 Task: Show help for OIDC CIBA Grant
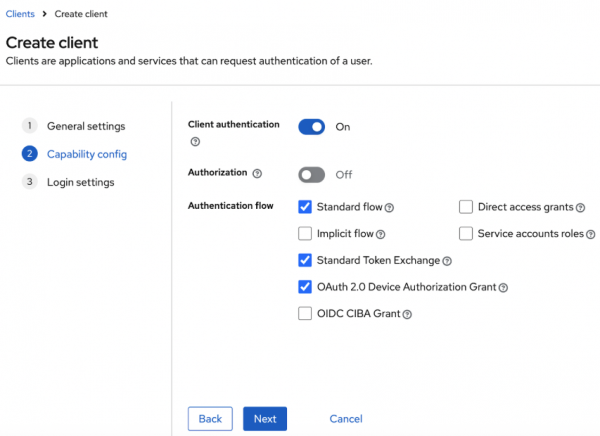point(407,315)
